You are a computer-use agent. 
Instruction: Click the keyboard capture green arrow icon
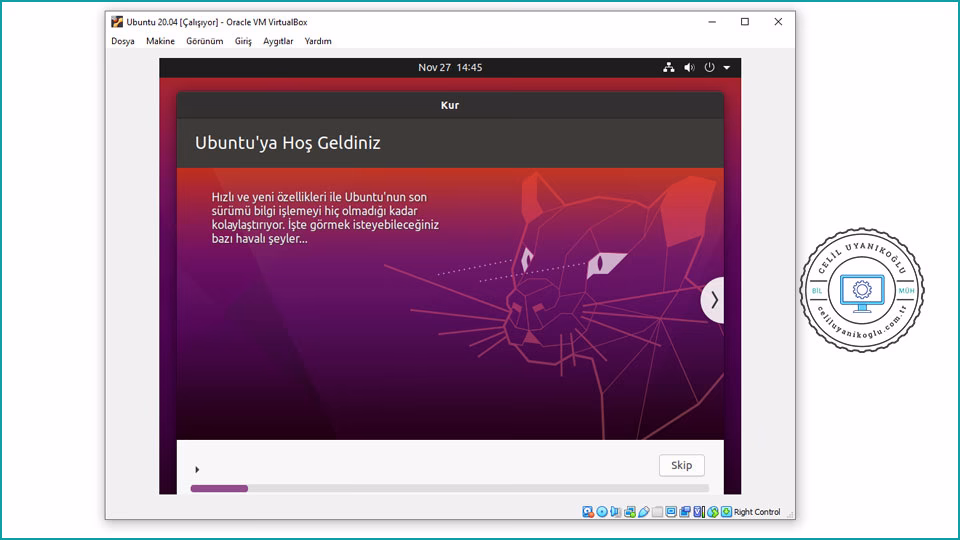[726, 512]
